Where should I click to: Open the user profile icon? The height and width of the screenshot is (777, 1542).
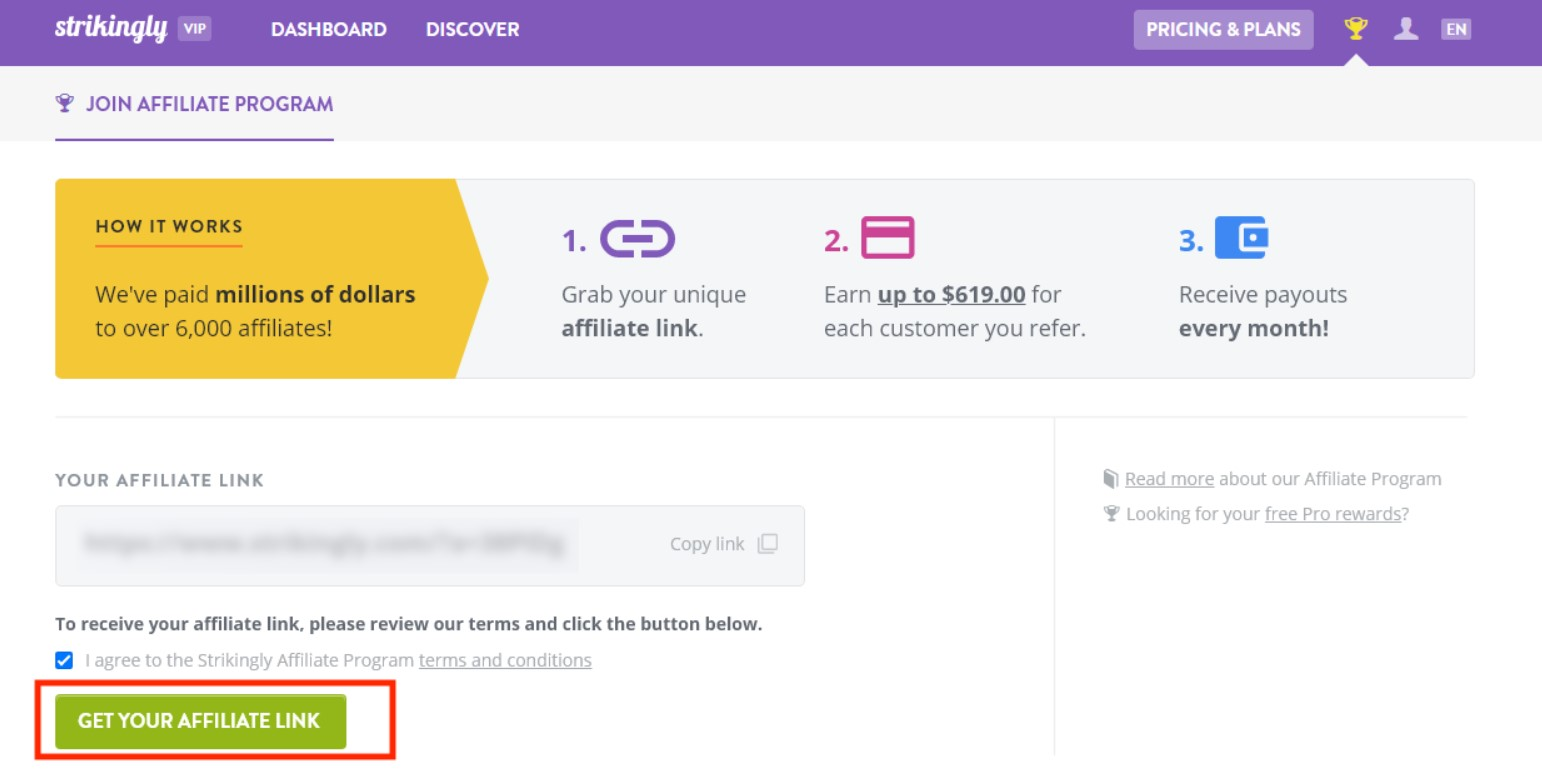(1406, 29)
